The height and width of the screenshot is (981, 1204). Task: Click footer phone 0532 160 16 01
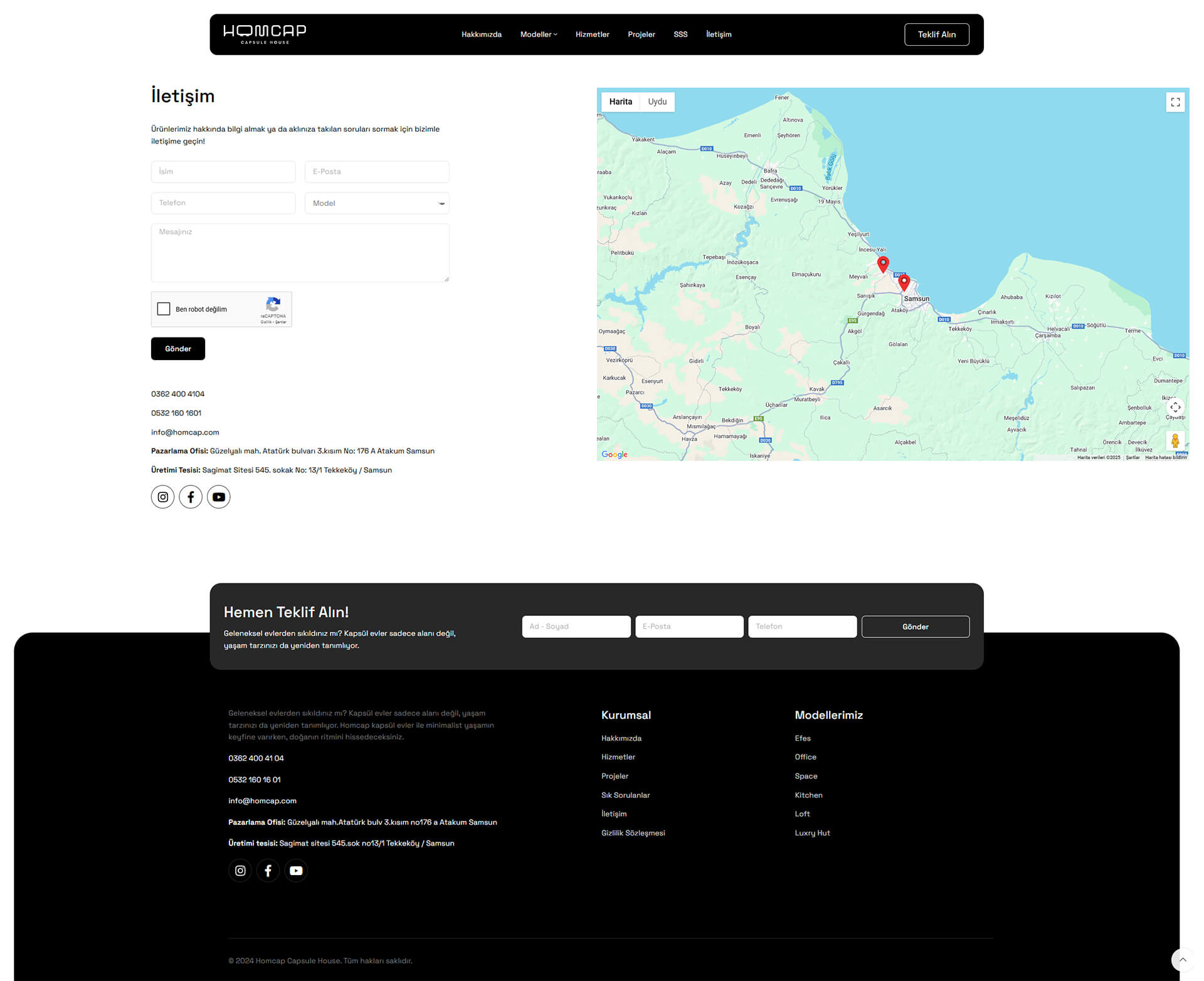click(255, 780)
